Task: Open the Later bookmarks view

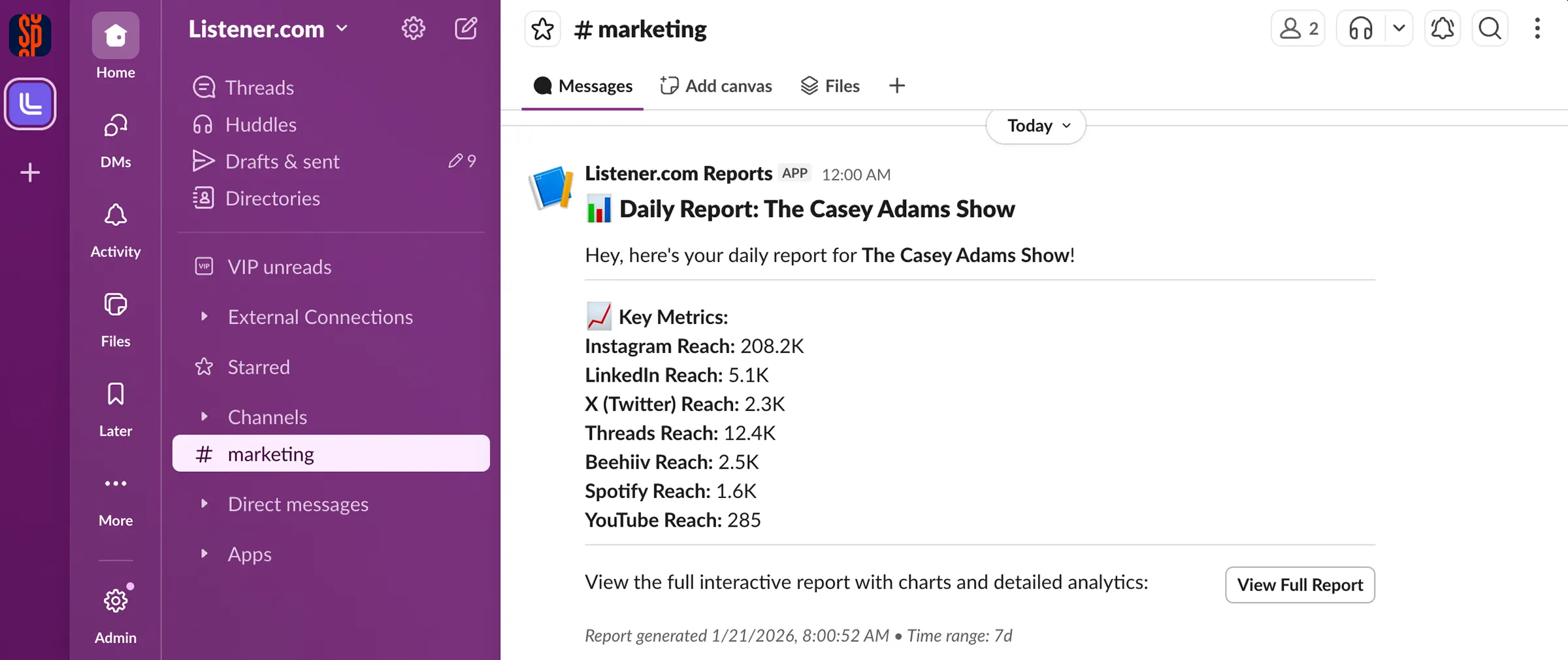Action: tap(116, 410)
